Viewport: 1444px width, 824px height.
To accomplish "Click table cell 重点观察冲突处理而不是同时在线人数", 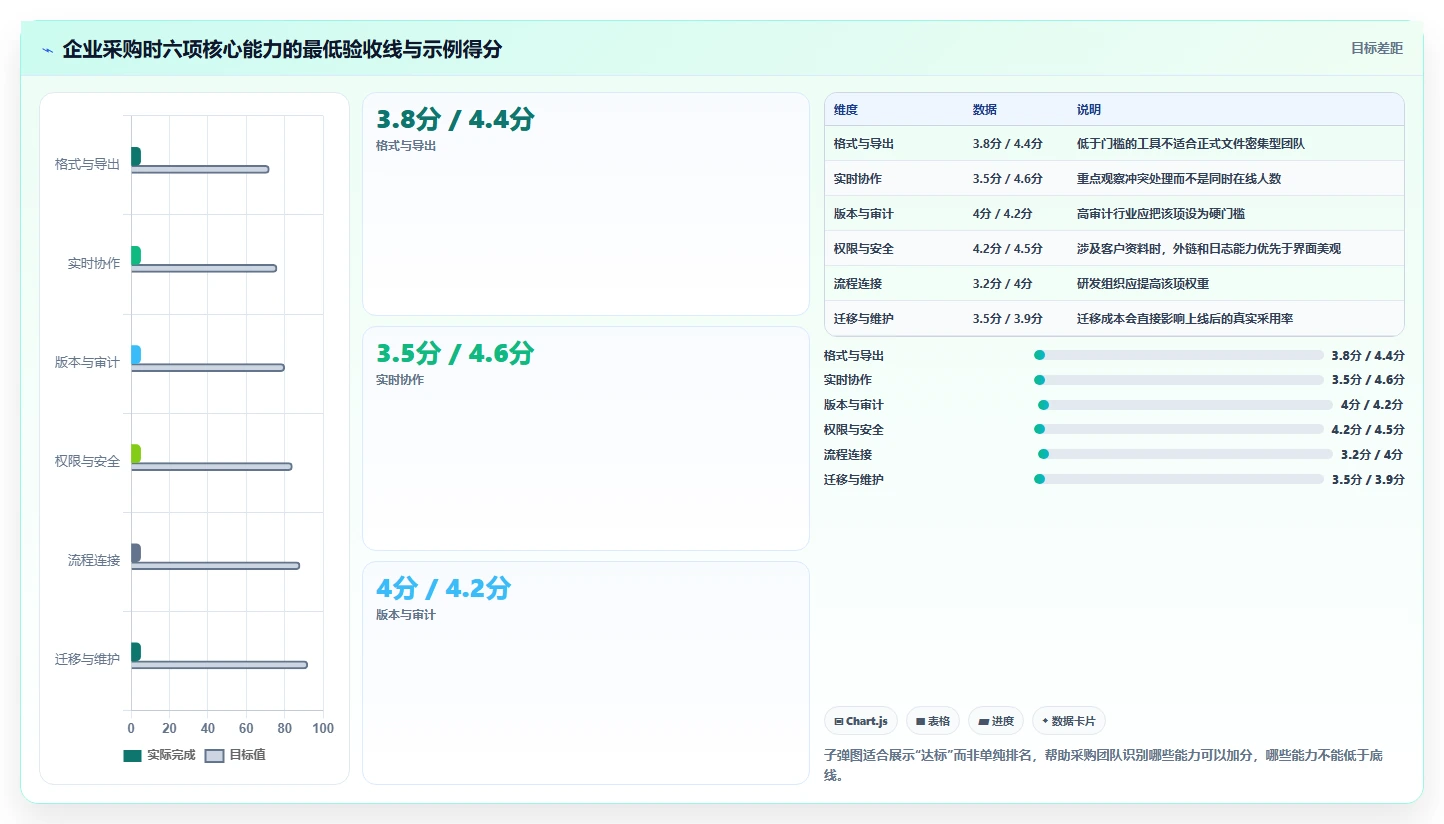I will point(1179,179).
